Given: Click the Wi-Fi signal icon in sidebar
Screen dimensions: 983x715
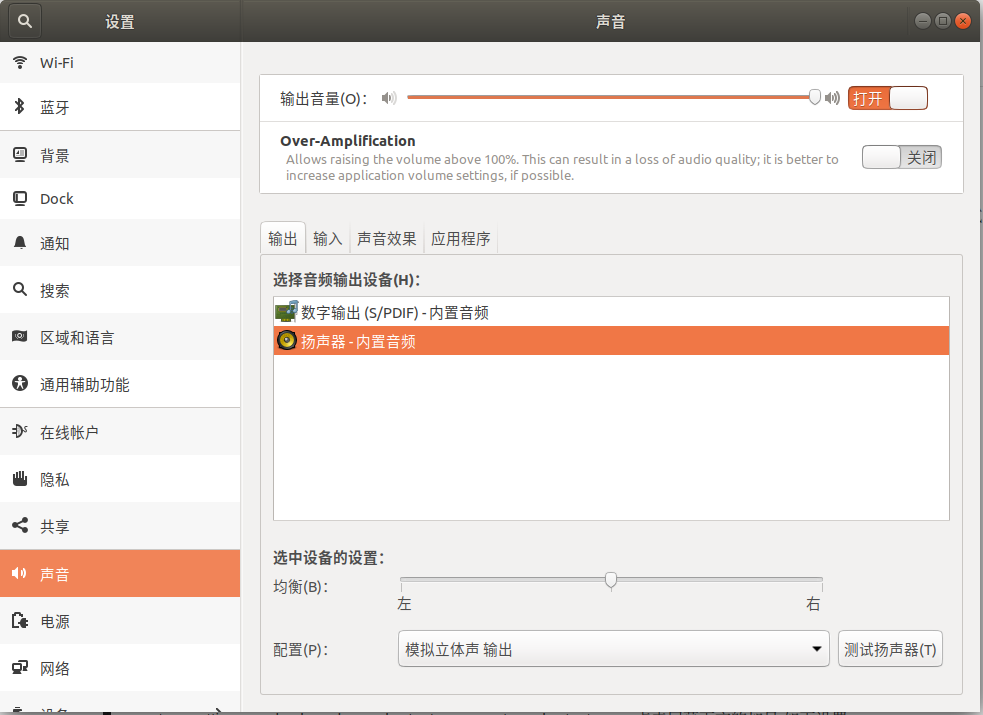Looking at the screenshot, I should coord(20,62).
